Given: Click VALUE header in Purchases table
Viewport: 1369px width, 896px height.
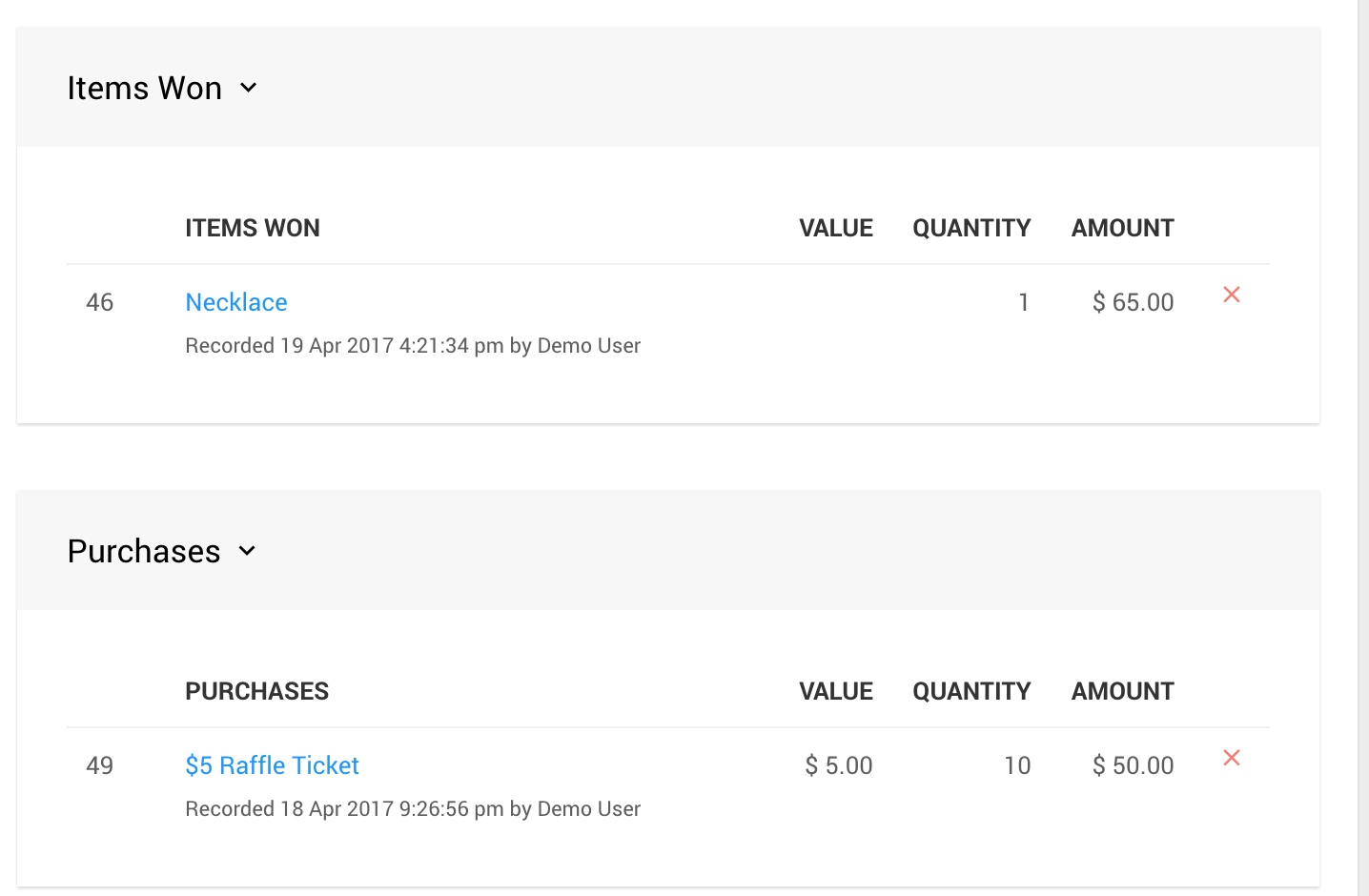Looking at the screenshot, I should pyautogui.click(x=835, y=691).
